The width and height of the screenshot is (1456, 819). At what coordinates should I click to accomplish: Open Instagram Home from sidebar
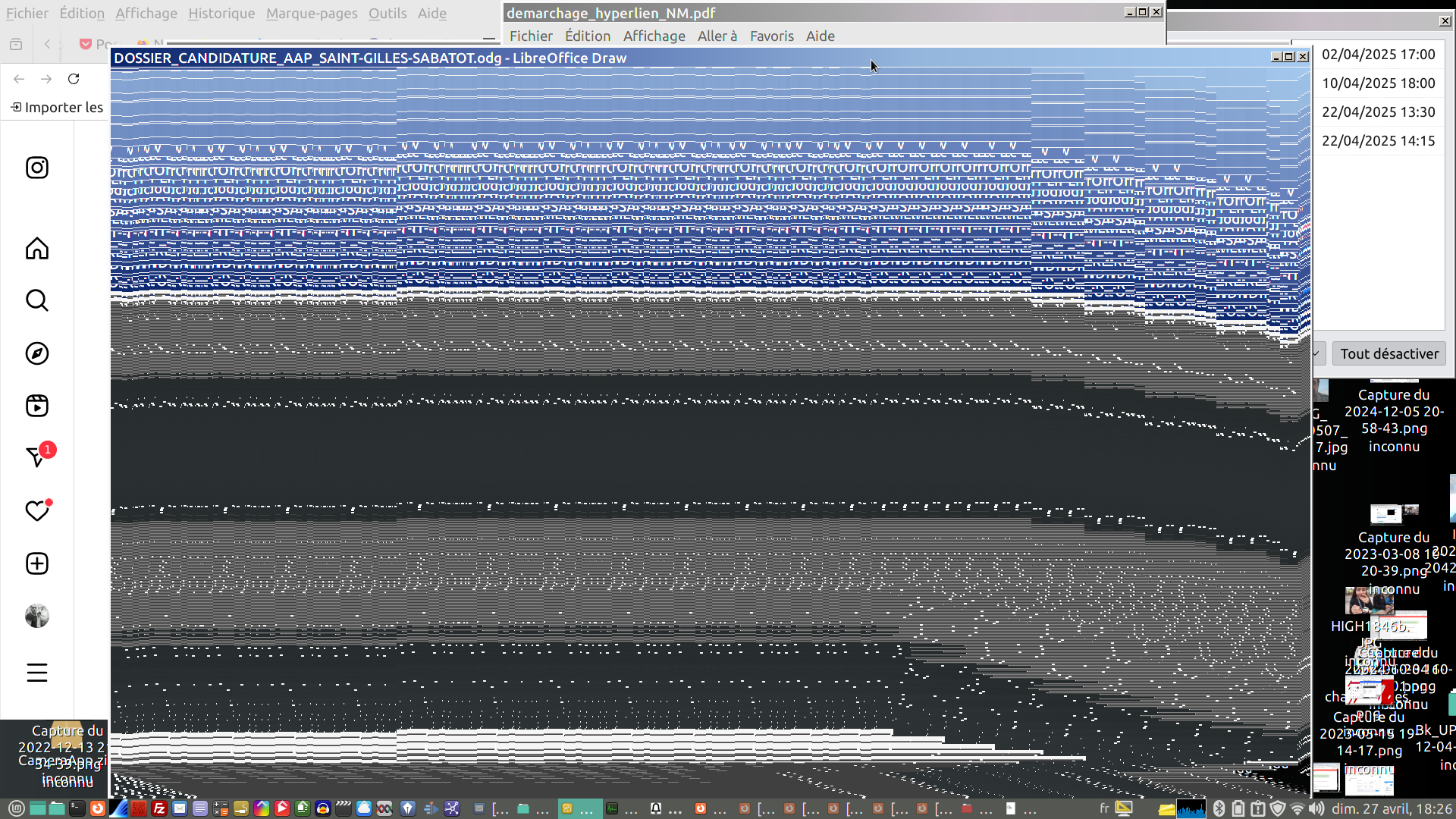[36, 249]
